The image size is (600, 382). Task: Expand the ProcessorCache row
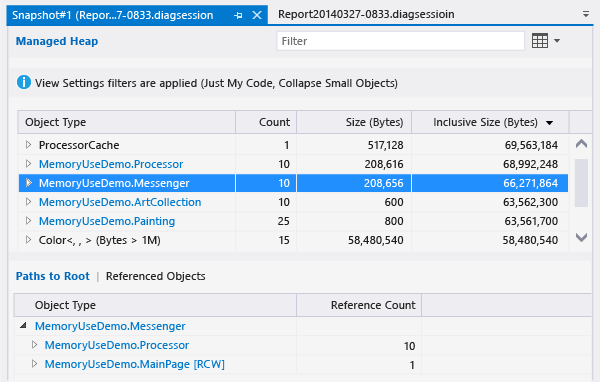coord(28,145)
